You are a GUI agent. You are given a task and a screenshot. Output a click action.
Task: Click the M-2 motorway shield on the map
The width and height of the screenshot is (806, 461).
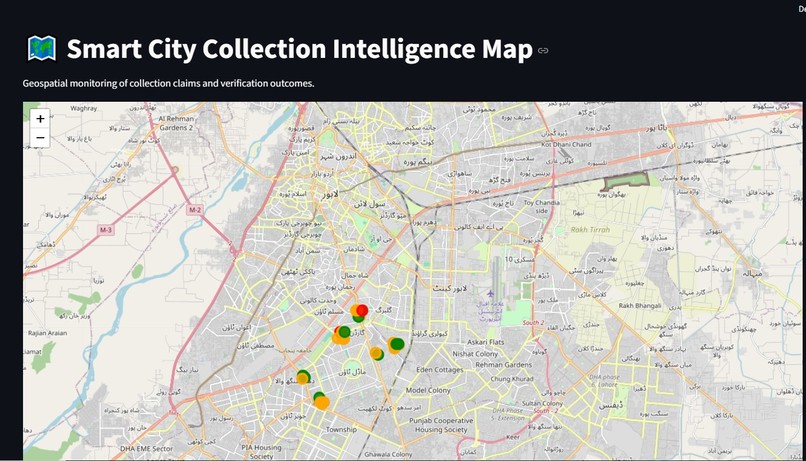click(x=194, y=210)
